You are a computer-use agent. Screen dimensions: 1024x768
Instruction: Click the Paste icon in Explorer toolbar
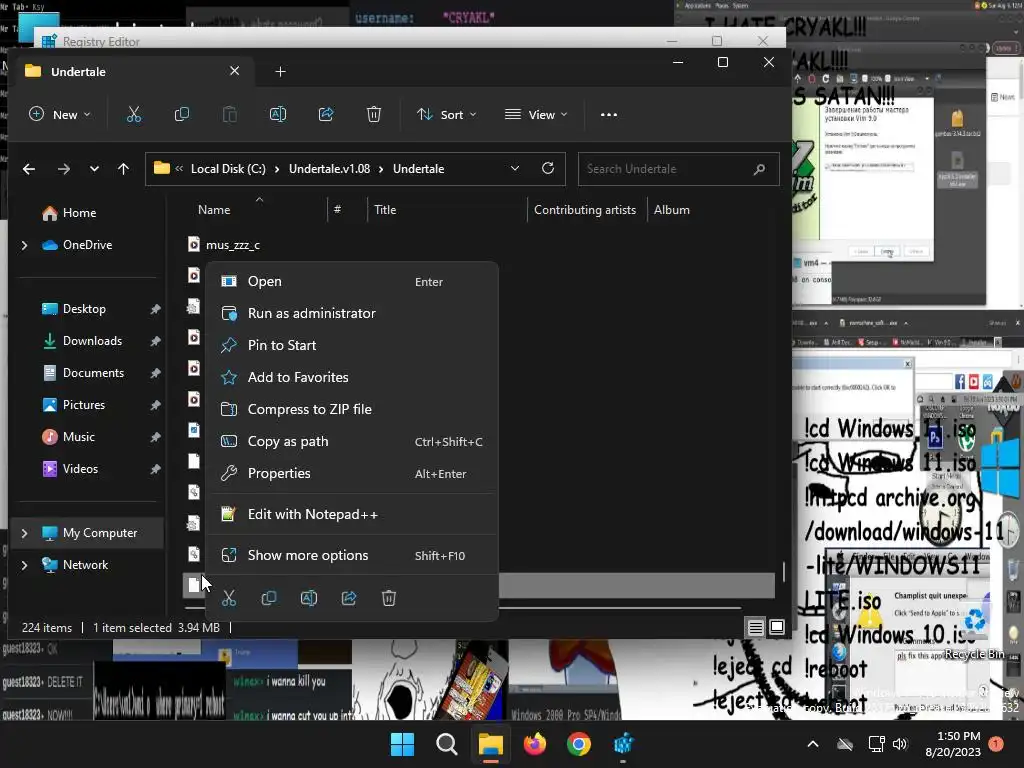pos(230,115)
